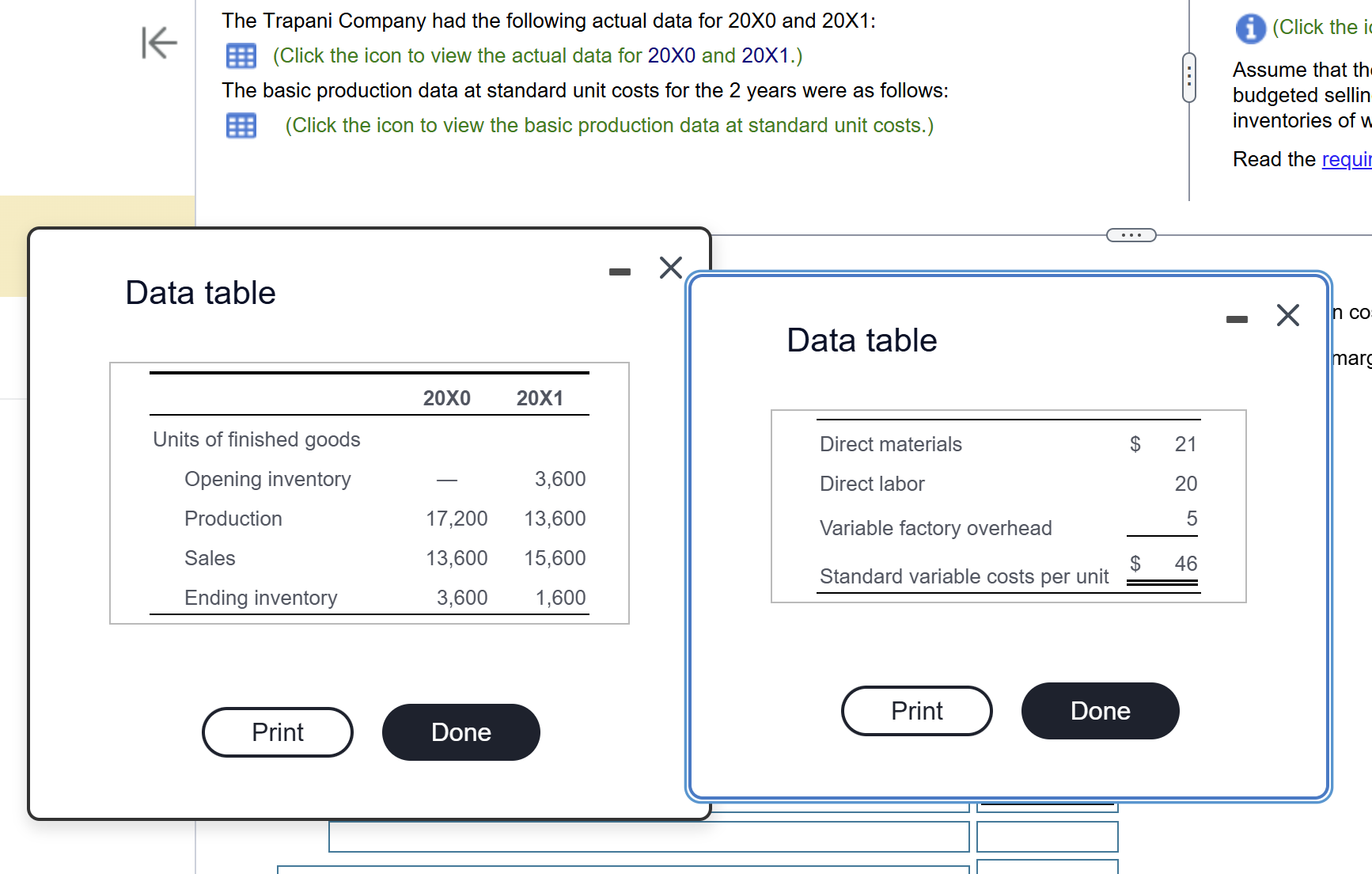The image size is (1372, 874).
Task: Click Print in the finished goods data table
Action: (x=277, y=732)
